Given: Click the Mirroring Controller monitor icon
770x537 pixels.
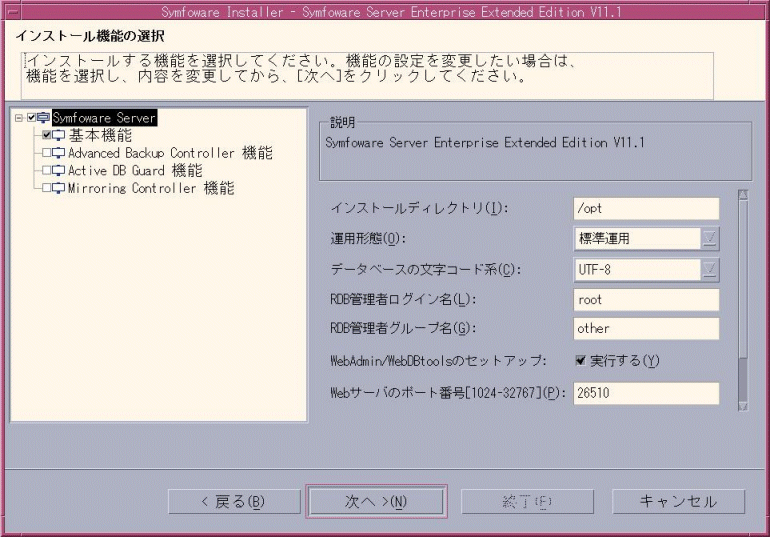Looking at the screenshot, I should coord(58,188).
